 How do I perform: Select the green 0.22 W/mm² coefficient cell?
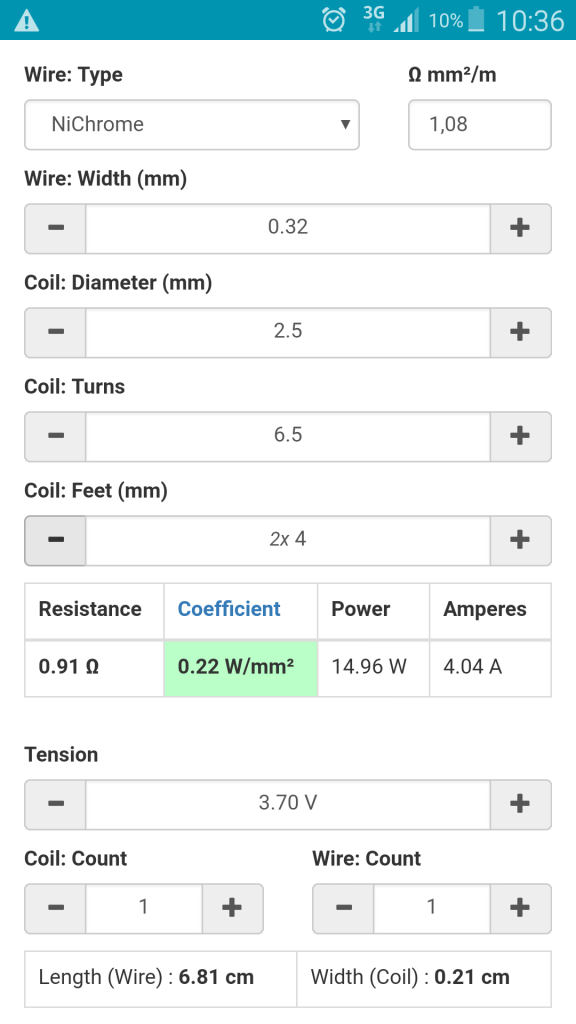(x=241, y=668)
